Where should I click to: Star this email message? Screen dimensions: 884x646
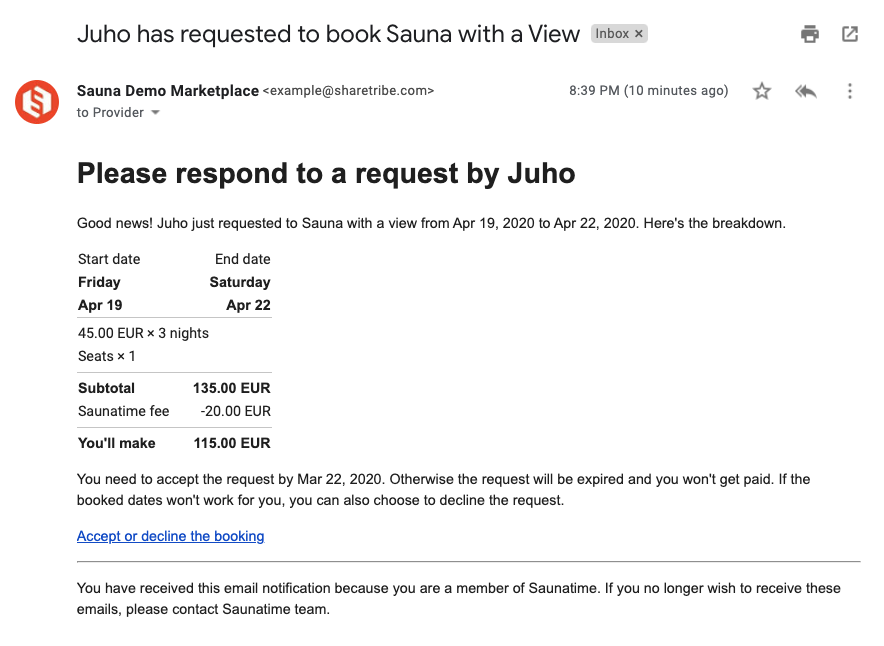pos(762,91)
